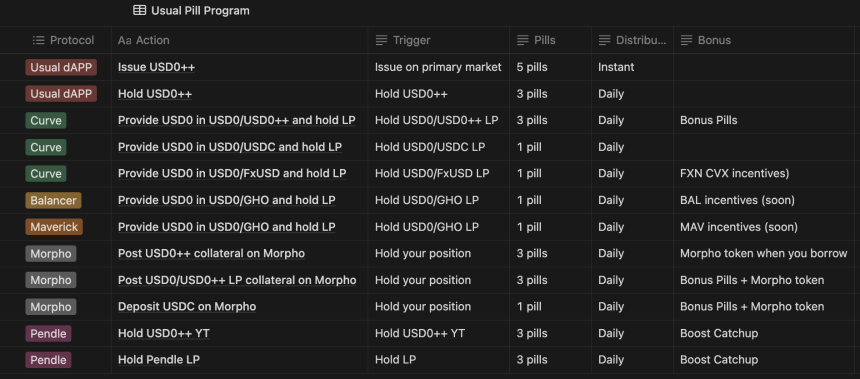Open Deposit USDC on Morpho page
Screen dimensions: 860x379
[x=187, y=307]
